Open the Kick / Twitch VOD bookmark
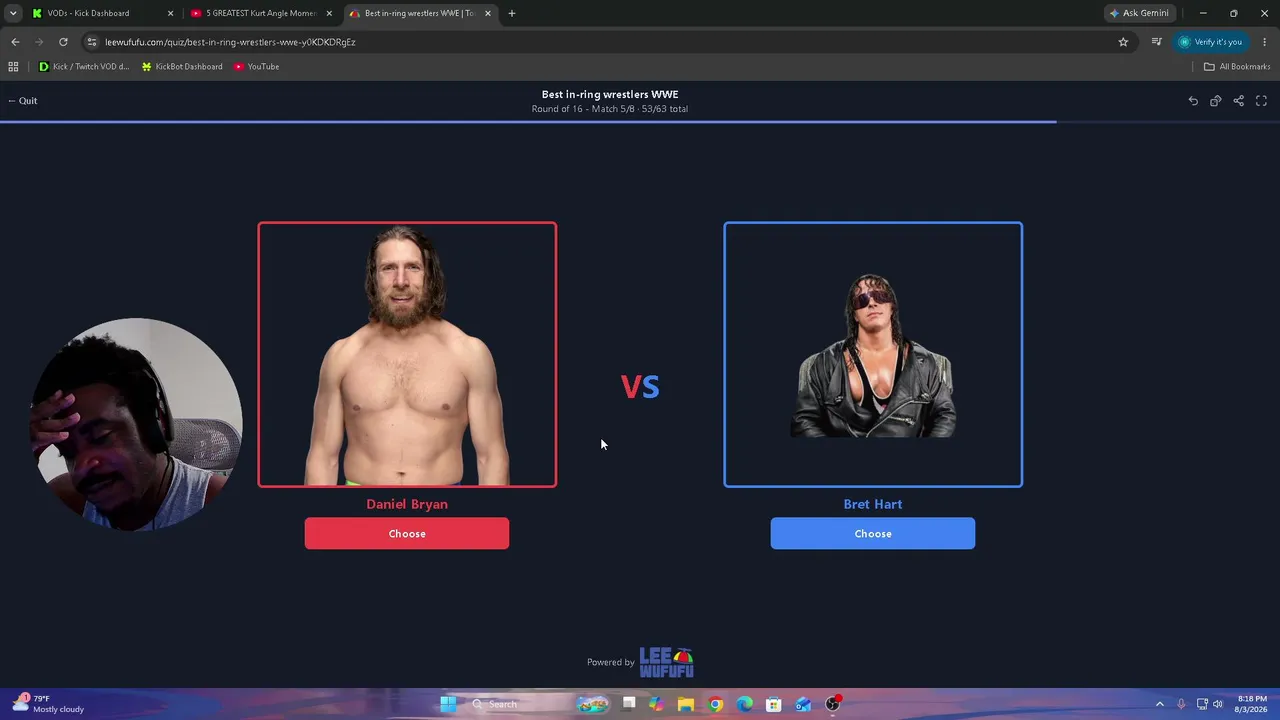The image size is (1280, 720). coord(84,67)
